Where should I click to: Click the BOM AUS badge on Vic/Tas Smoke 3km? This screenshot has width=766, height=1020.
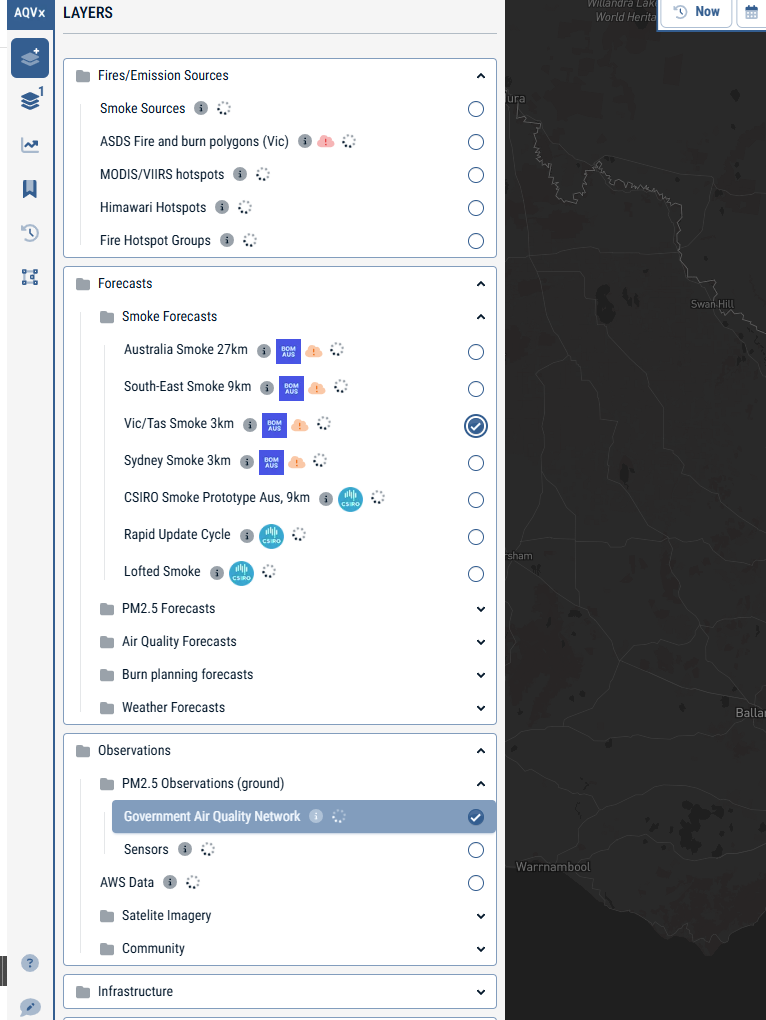[274, 425]
